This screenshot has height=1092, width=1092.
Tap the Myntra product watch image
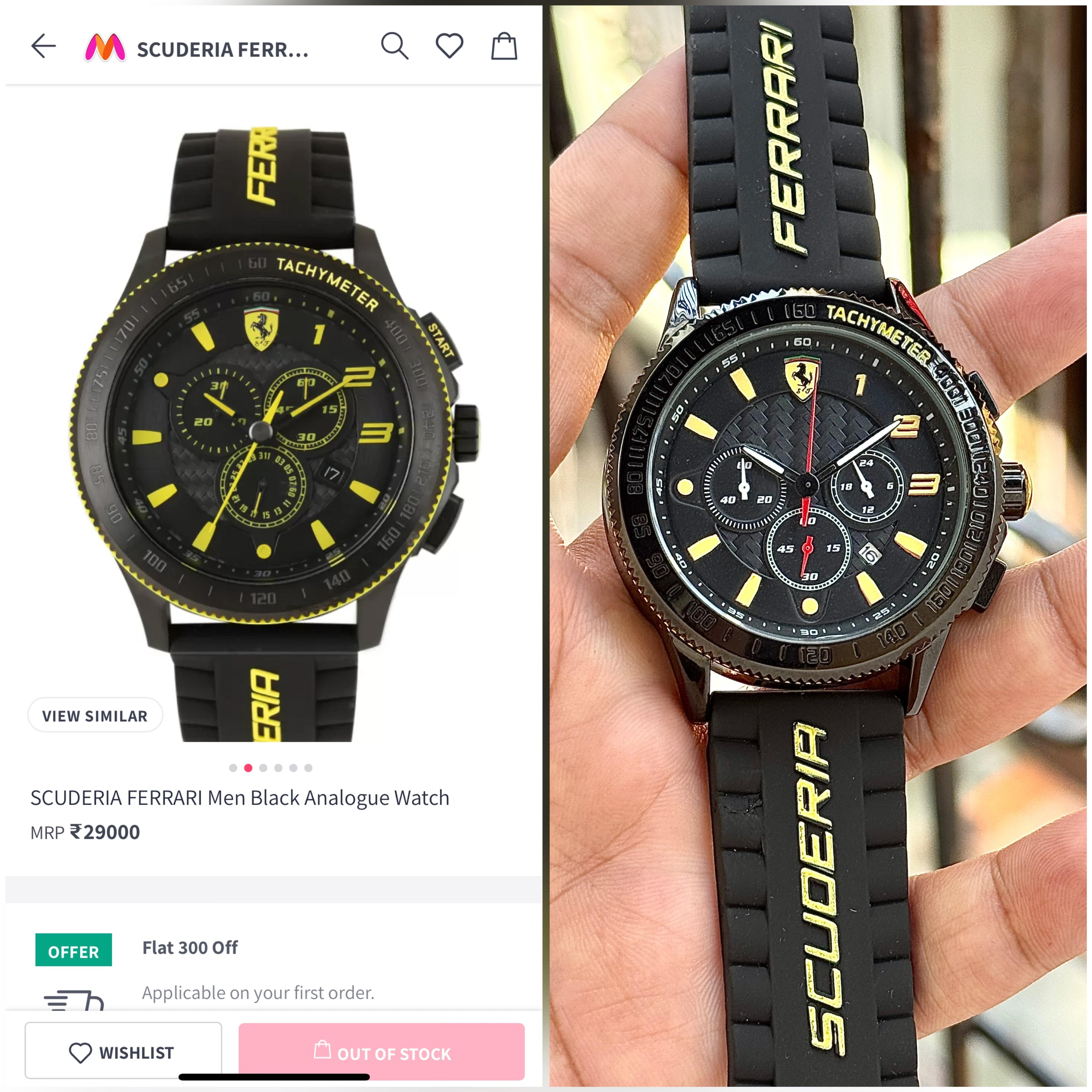click(274, 434)
